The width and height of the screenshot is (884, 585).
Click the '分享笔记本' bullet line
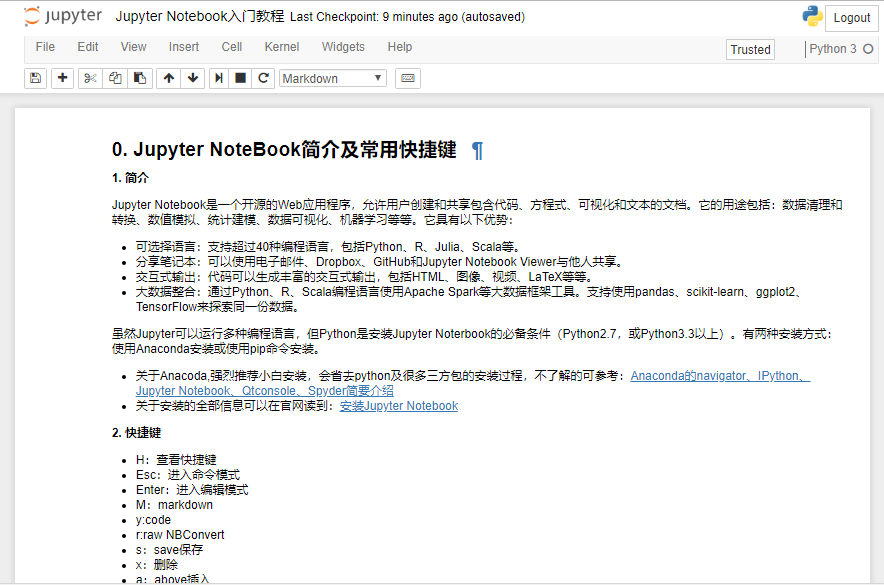pyautogui.click(x=379, y=262)
